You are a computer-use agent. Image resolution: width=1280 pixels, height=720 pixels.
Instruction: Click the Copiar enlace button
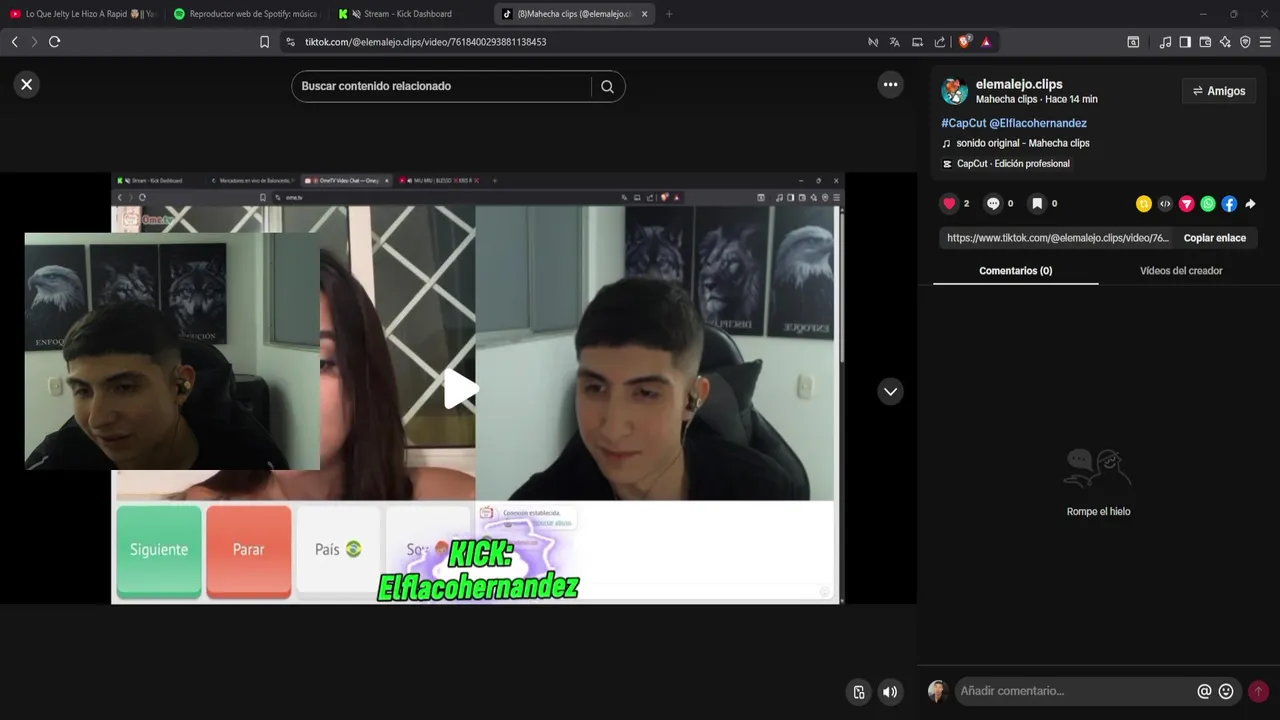point(1215,238)
